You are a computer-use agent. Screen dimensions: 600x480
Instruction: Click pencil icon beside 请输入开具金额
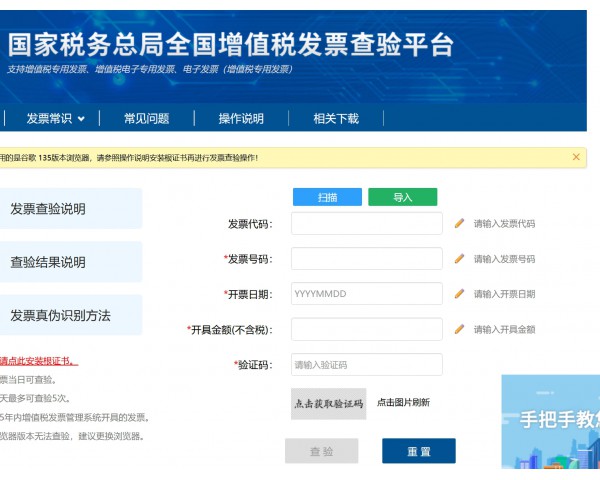pyautogui.click(x=459, y=329)
